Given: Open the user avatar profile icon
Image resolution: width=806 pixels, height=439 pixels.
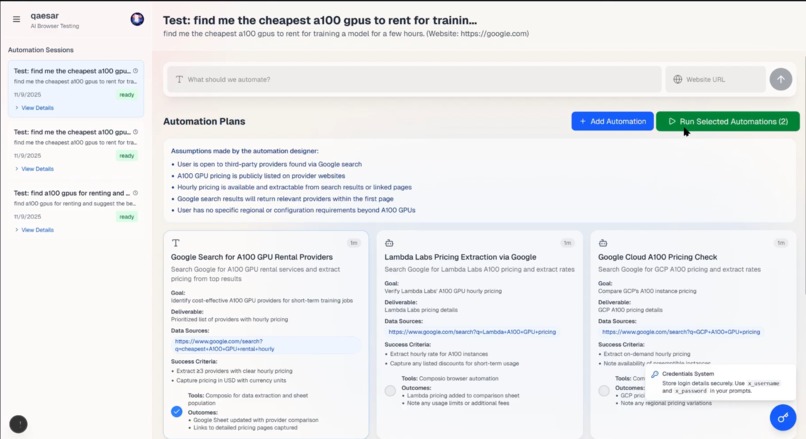Looking at the screenshot, I should pyautogui.click(x=137, y=19).
